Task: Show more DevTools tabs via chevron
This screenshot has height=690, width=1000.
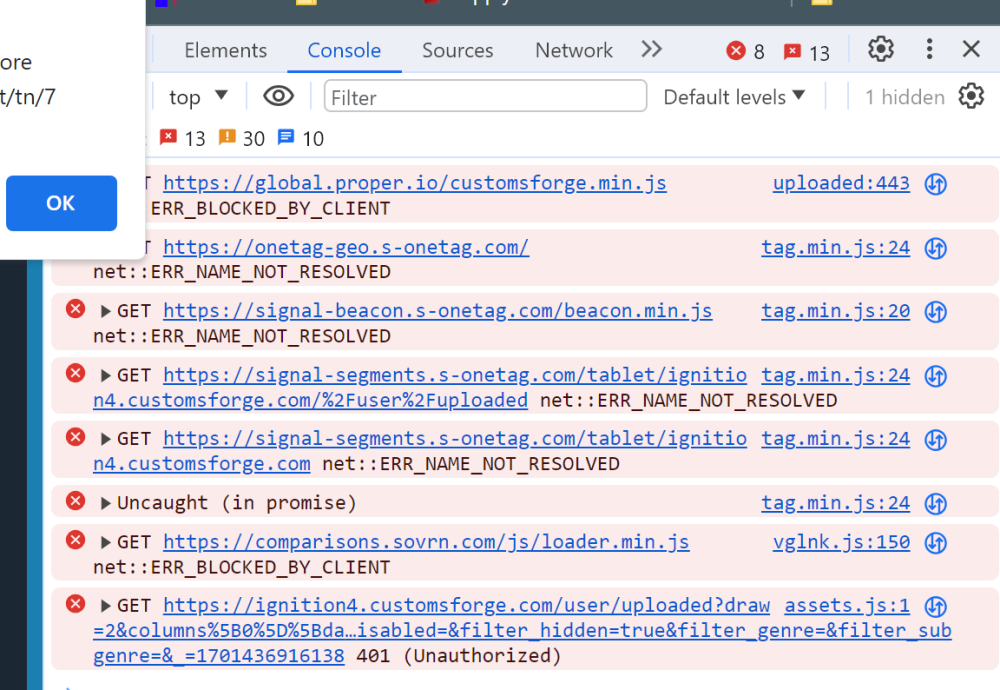Action: click(652, 49)
